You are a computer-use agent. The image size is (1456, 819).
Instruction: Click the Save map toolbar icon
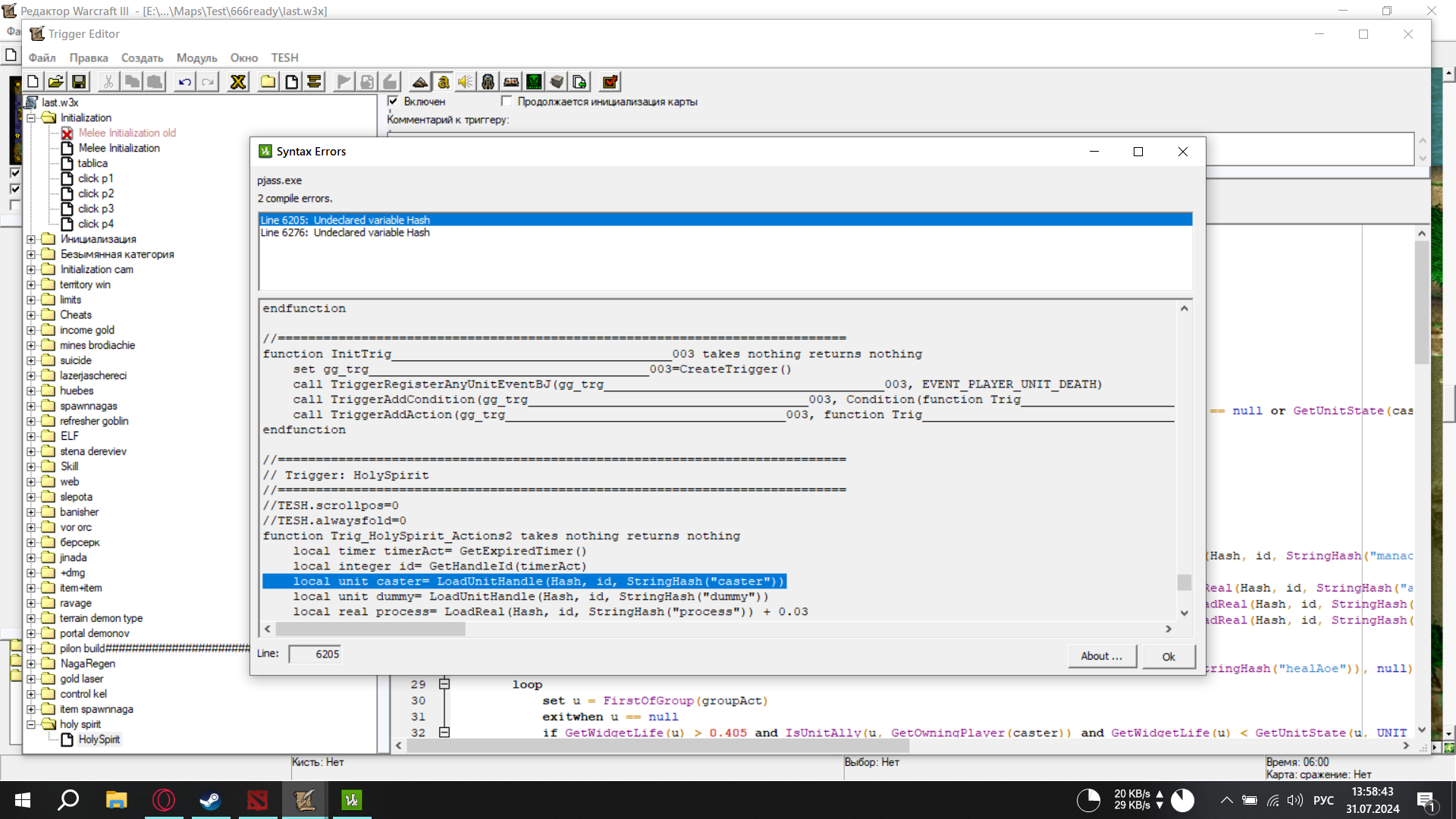(79, 82)
